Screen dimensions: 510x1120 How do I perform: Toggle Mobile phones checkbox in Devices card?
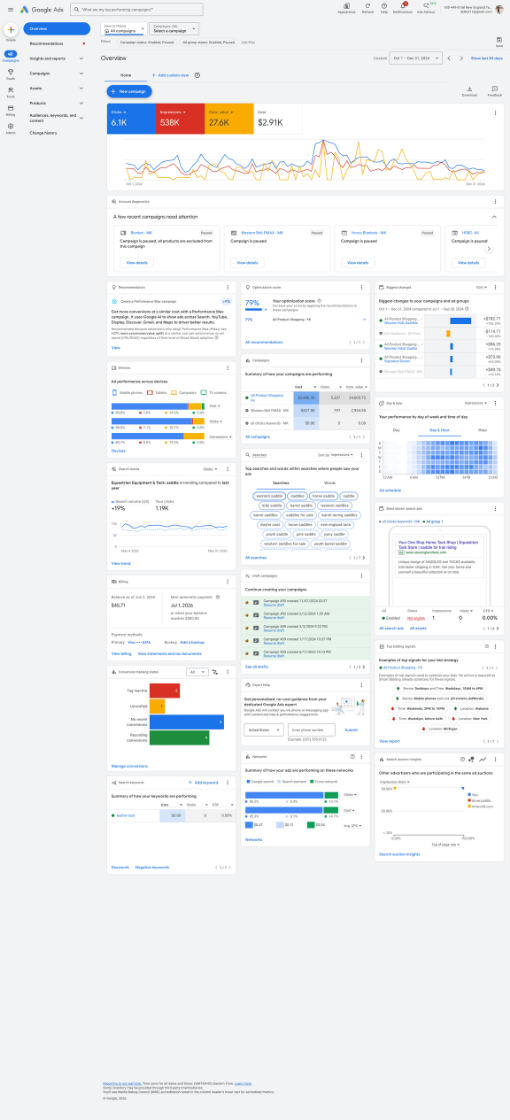click(114, 393)
